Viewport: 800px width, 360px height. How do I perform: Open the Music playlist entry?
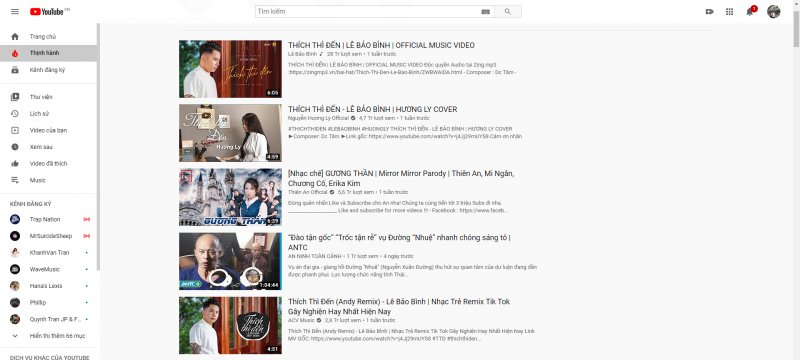[48, 180]
